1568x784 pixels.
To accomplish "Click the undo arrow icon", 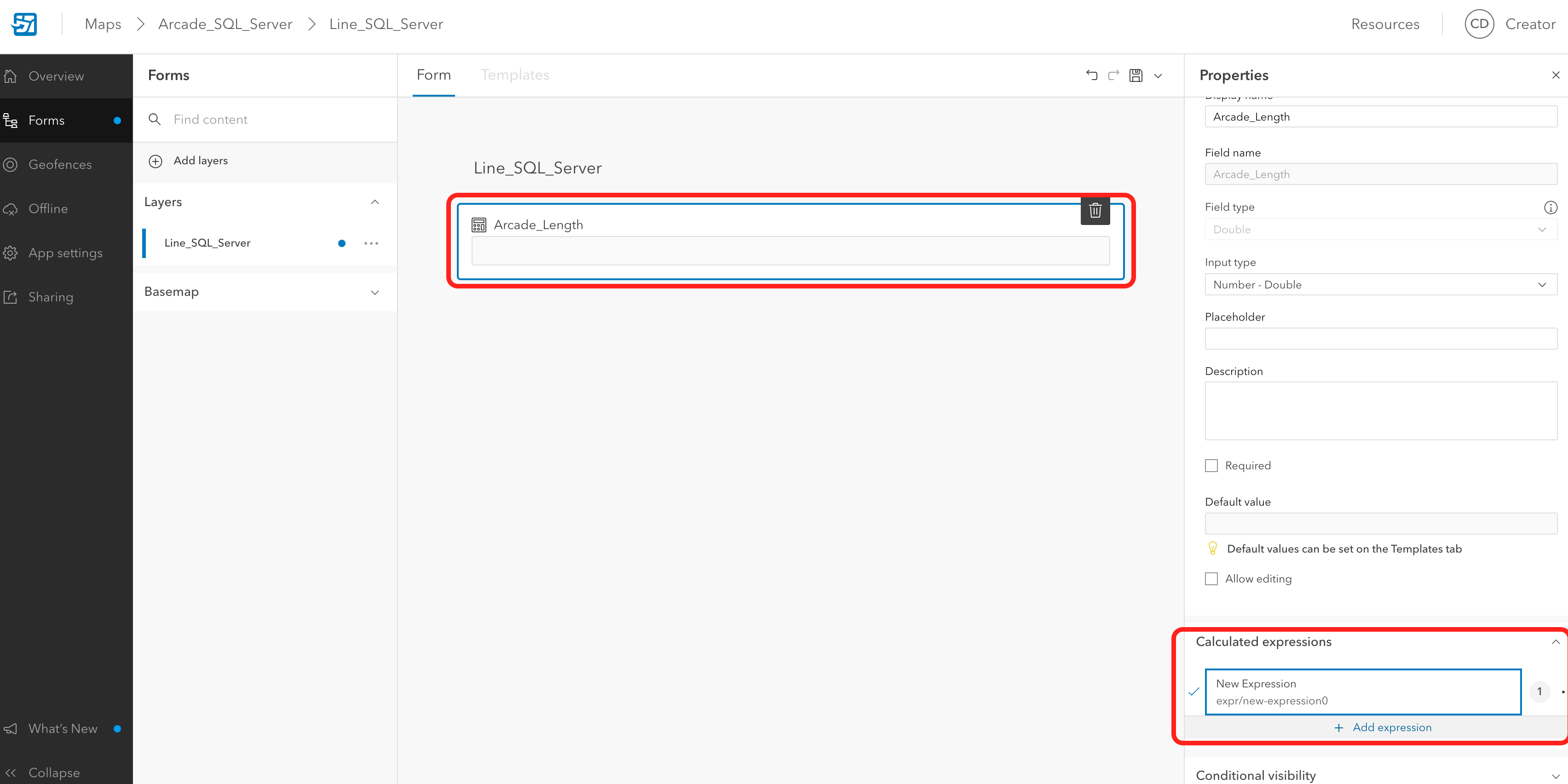I will point(1091,75).
